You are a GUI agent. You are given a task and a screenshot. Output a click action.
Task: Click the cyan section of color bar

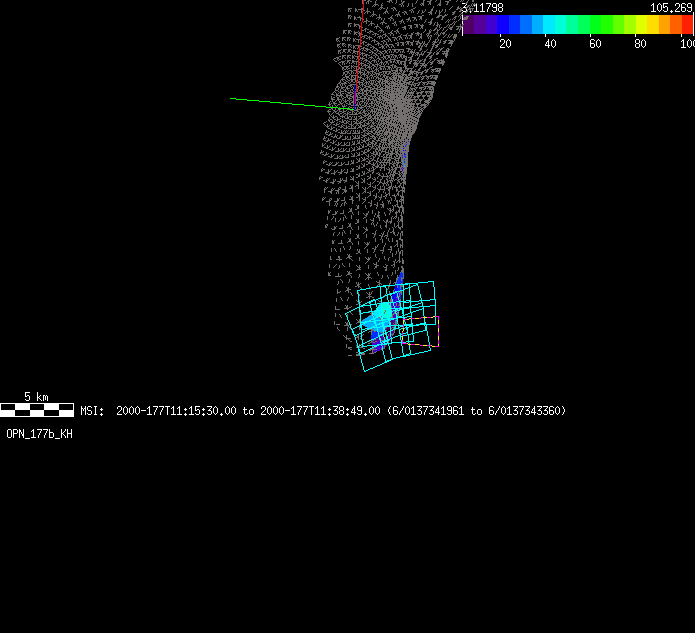(x=552, y=24)
